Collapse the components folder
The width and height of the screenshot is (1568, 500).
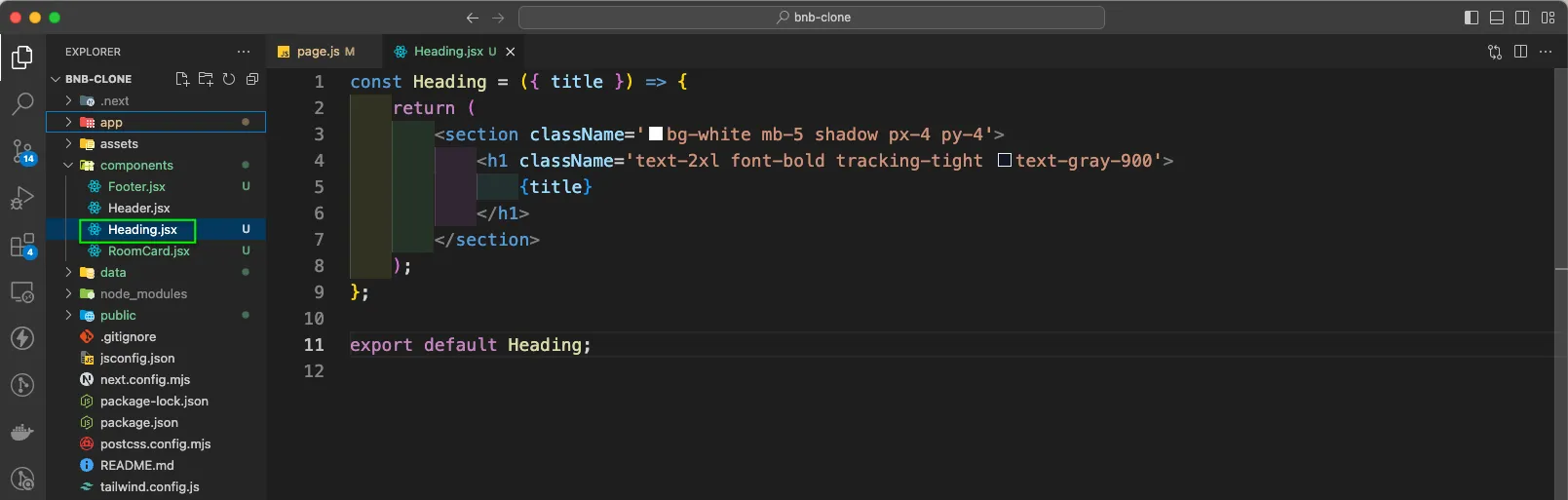click(68, 165)
